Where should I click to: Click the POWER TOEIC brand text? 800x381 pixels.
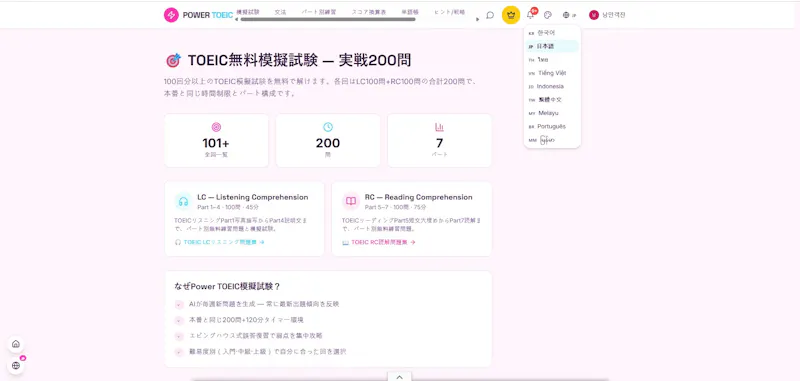click(x=208, y=15)
